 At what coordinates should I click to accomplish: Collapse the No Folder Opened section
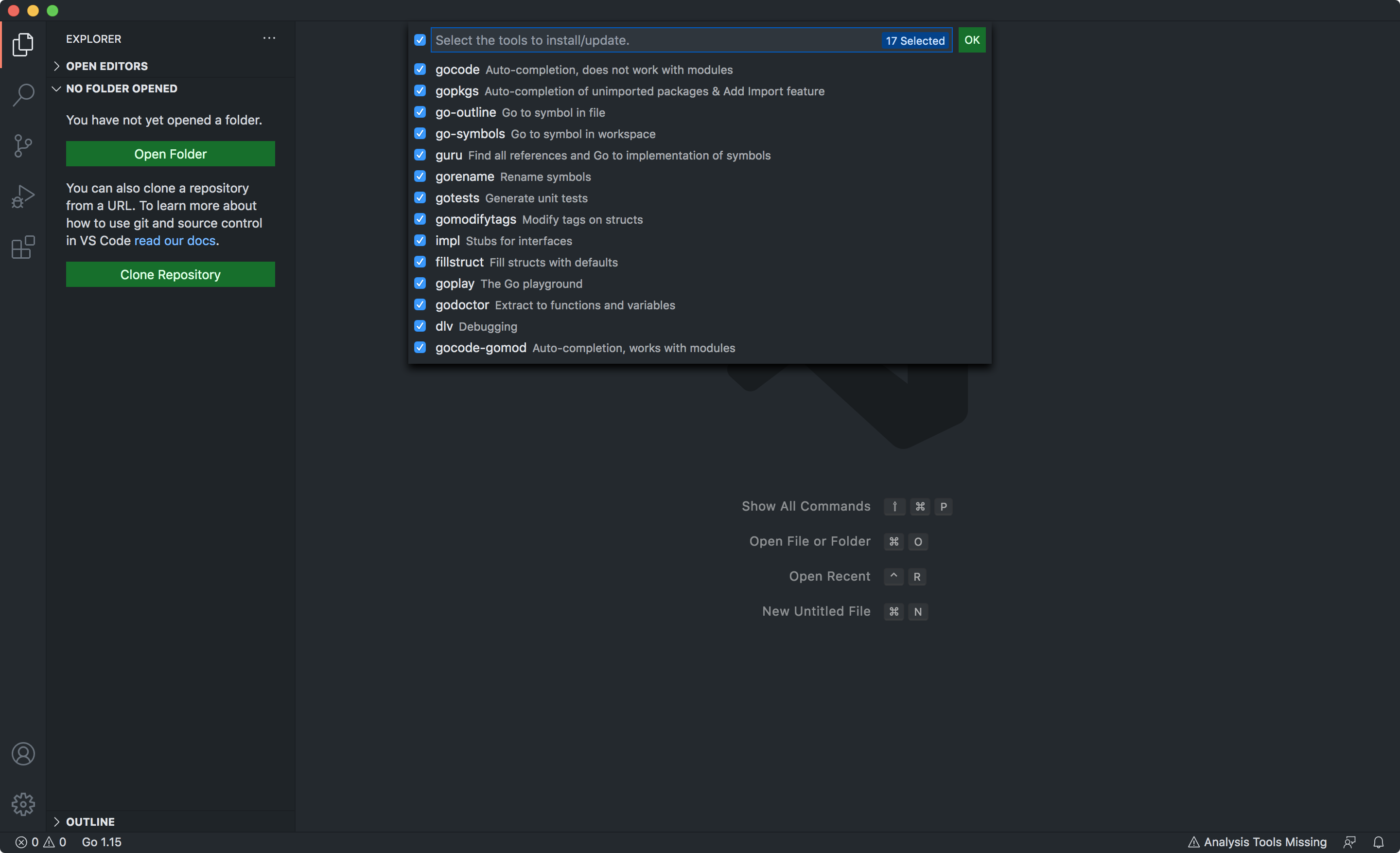coord(121,89)
